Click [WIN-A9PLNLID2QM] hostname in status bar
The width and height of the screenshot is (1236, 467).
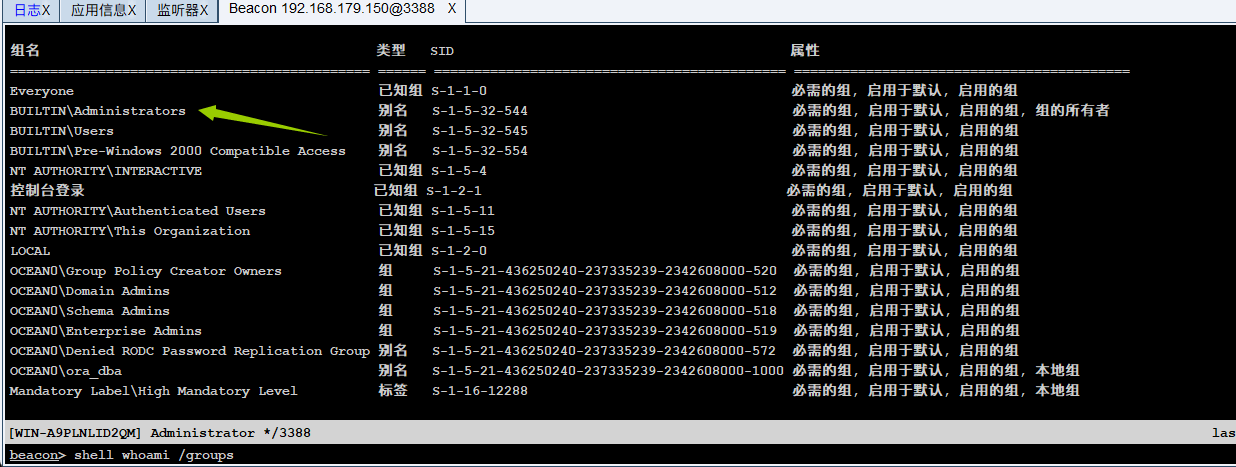tap(74, 433)
